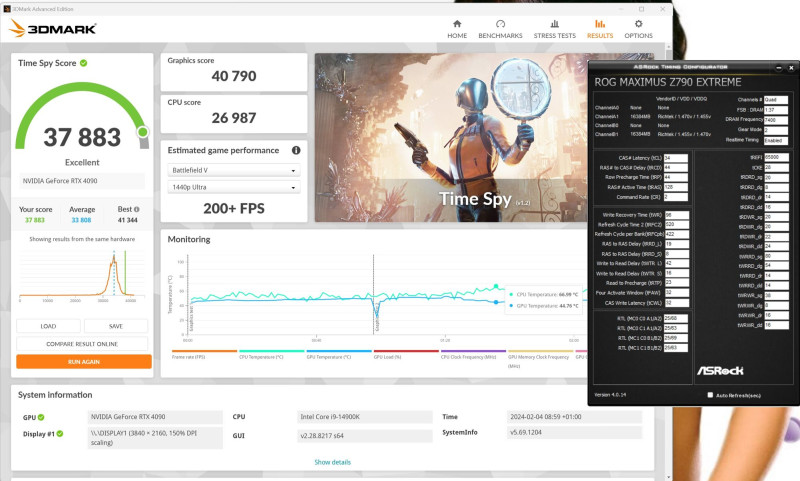The image size is (800, 481).
Task: Click the Row Precharge Time (tRP) field
Action: 676,177
